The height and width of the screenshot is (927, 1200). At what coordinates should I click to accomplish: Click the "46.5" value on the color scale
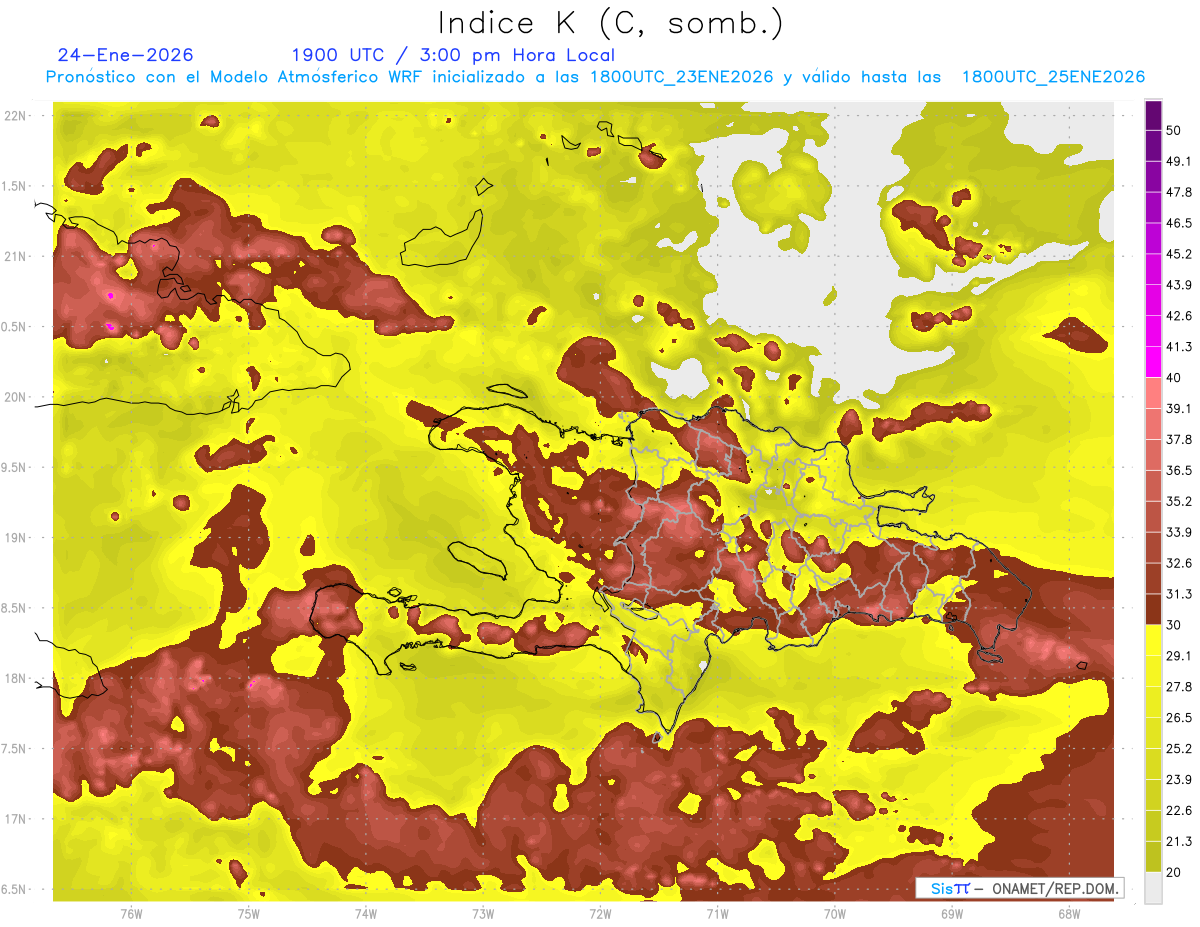[1179, 223]
